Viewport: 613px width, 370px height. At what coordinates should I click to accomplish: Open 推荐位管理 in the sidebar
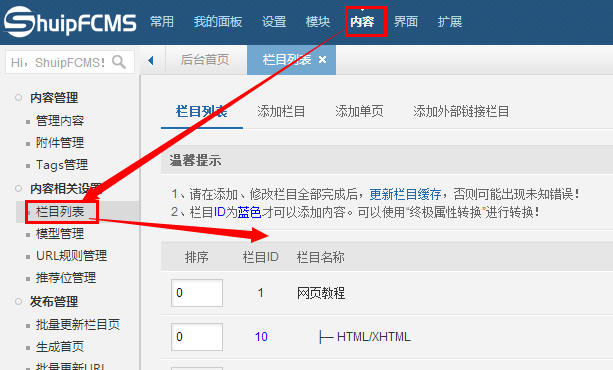click(x=66, y=278)
